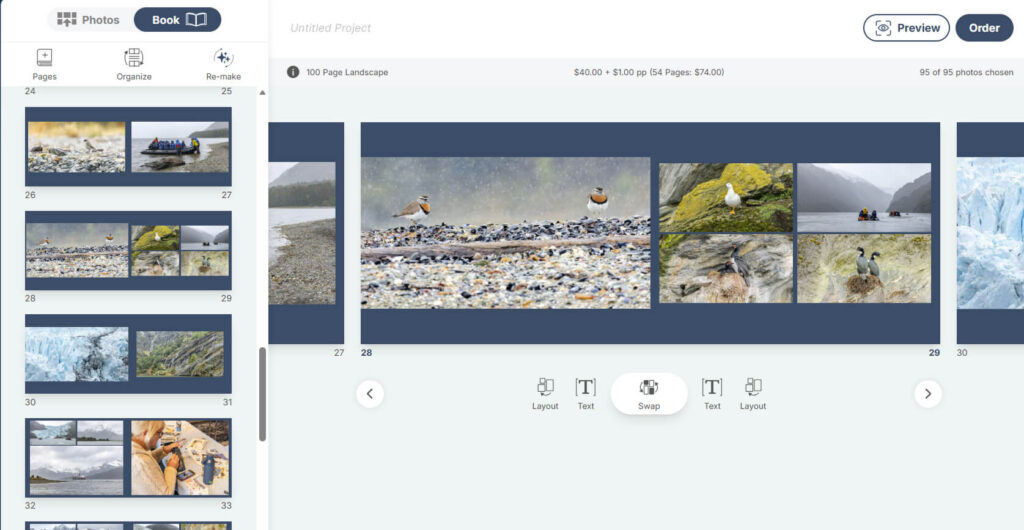The width and height of the screenshot is (1024, 530).
Task: Click the glacier photo on page 30
Action: pos(990,233)
